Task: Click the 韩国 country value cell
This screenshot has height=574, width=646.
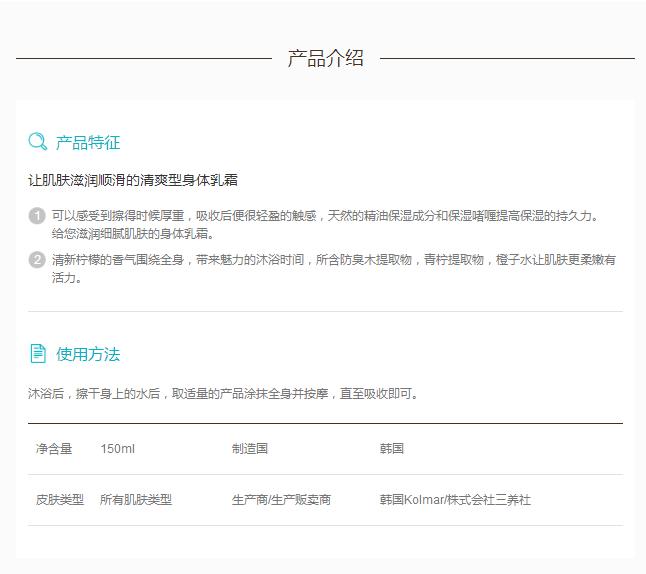Action: coord(392,449)
